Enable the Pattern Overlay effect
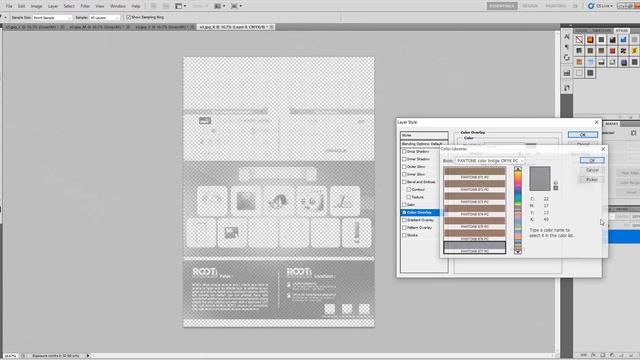The height and width of the screenshot is (360, 640). (404, 228)
